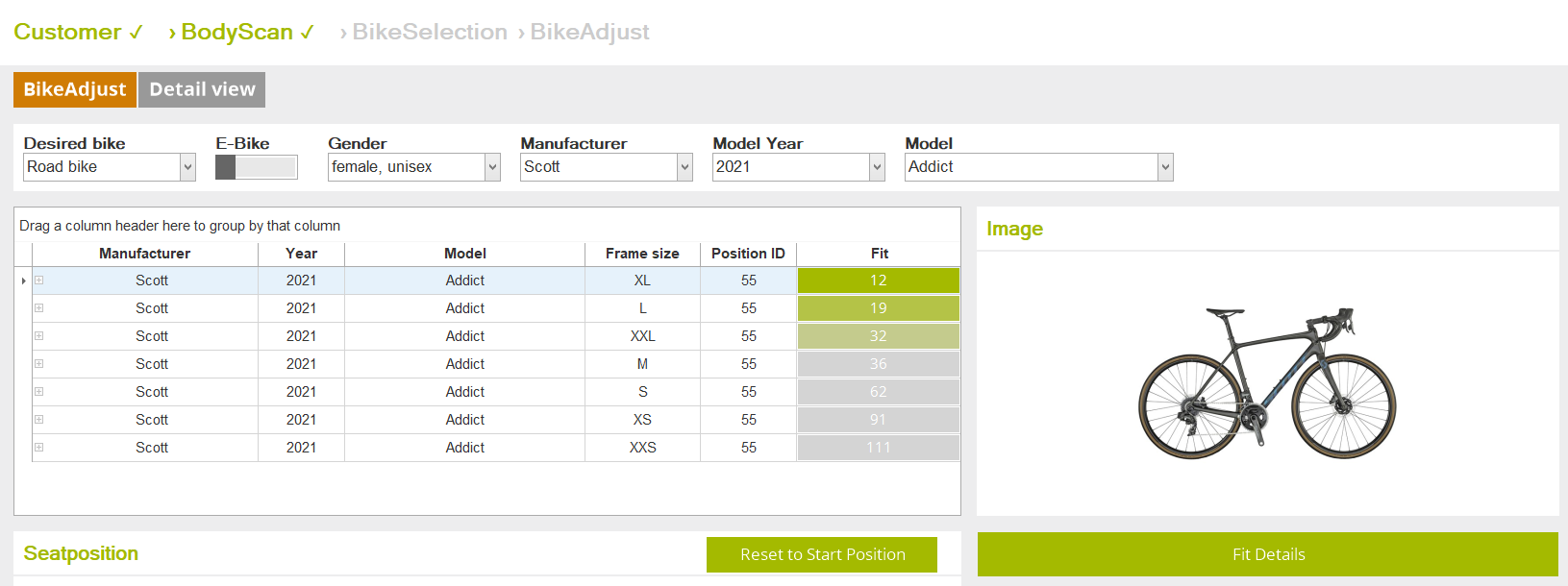Sort by Year column header

click(301, 254)
